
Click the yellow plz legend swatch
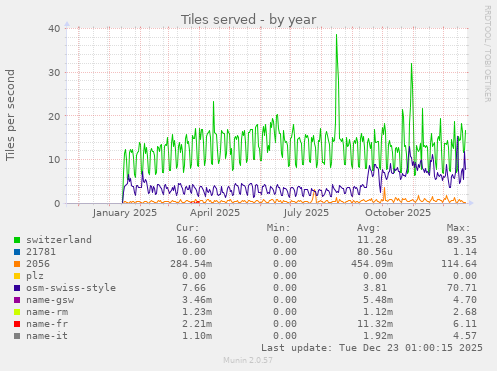tap(17, 276)
